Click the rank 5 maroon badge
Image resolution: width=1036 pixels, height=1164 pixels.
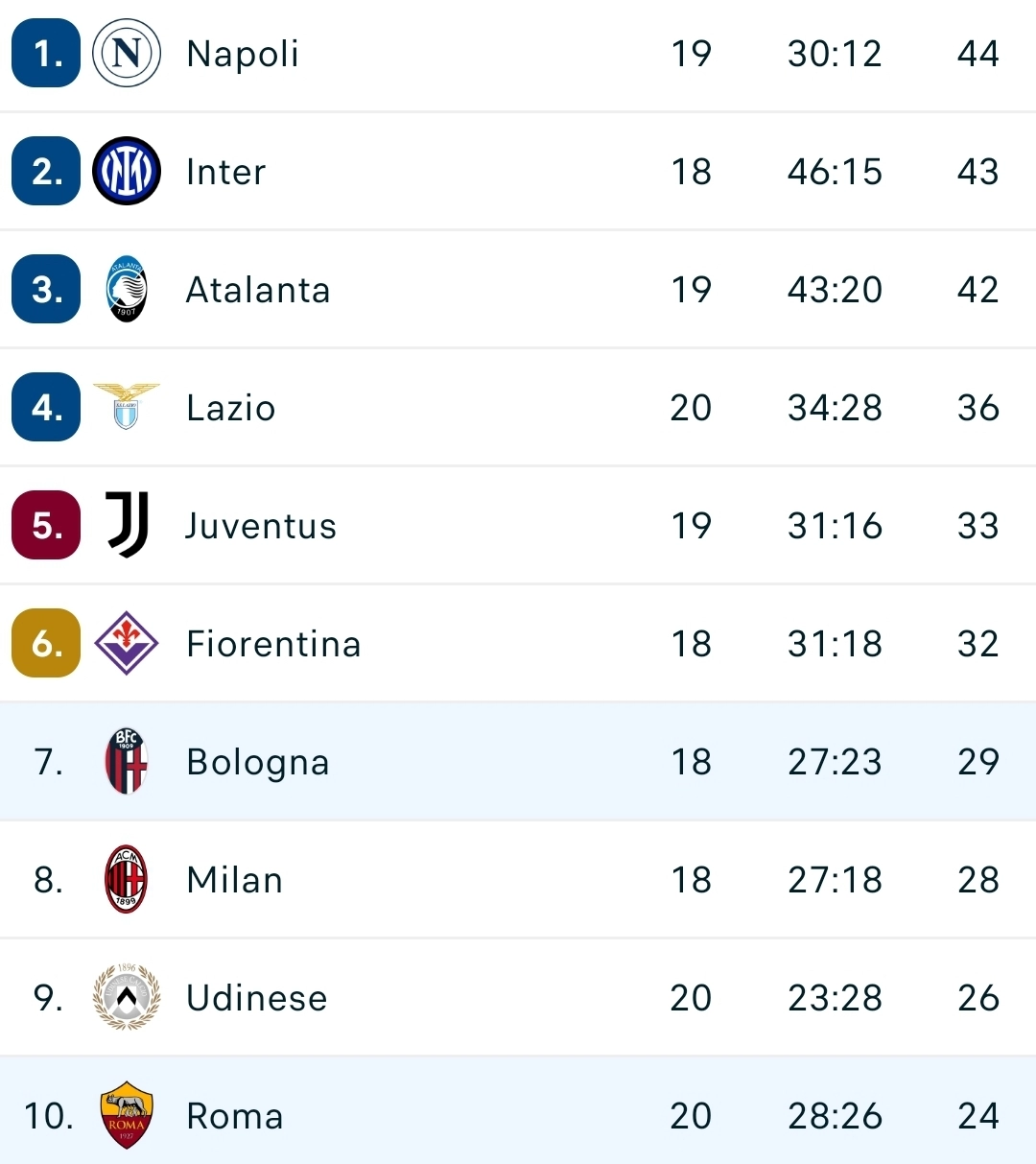(44, 525)
